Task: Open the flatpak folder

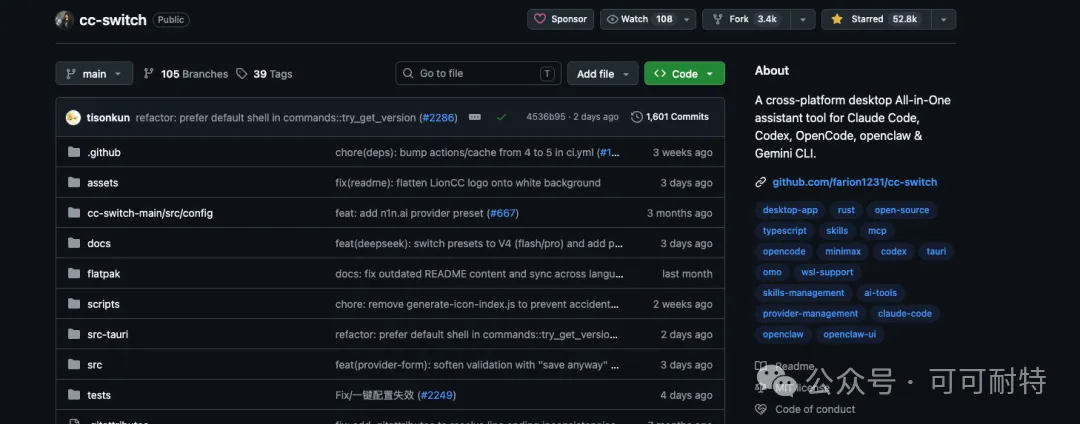Action: [x=103, y=274]
